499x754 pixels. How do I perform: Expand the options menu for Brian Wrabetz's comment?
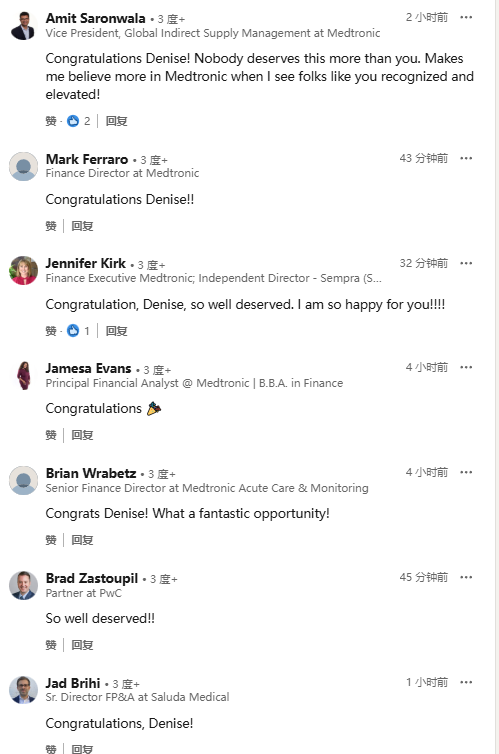(x=466, y=472)
